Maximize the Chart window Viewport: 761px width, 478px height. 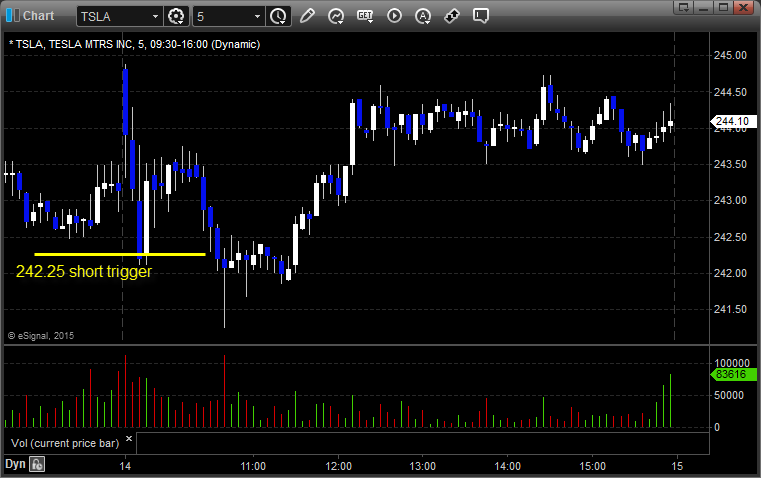[x=723, y=7]
